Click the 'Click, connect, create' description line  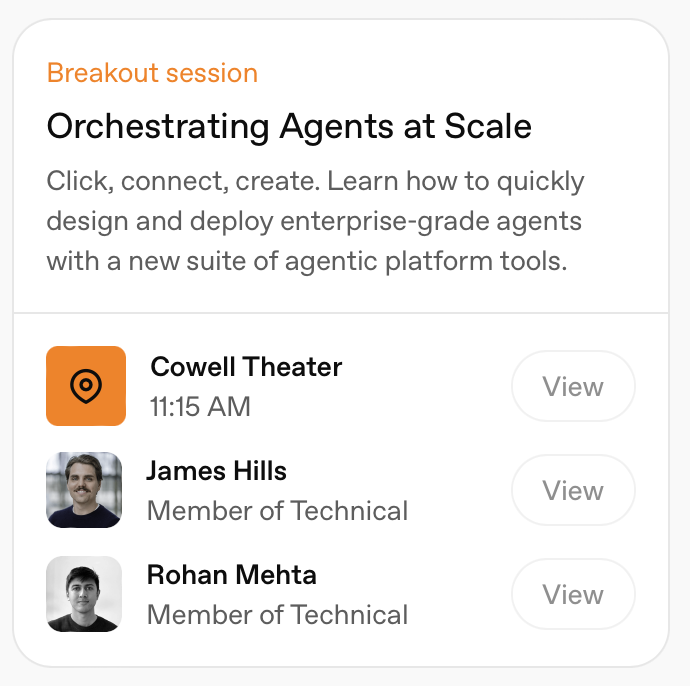click(315, 182)
